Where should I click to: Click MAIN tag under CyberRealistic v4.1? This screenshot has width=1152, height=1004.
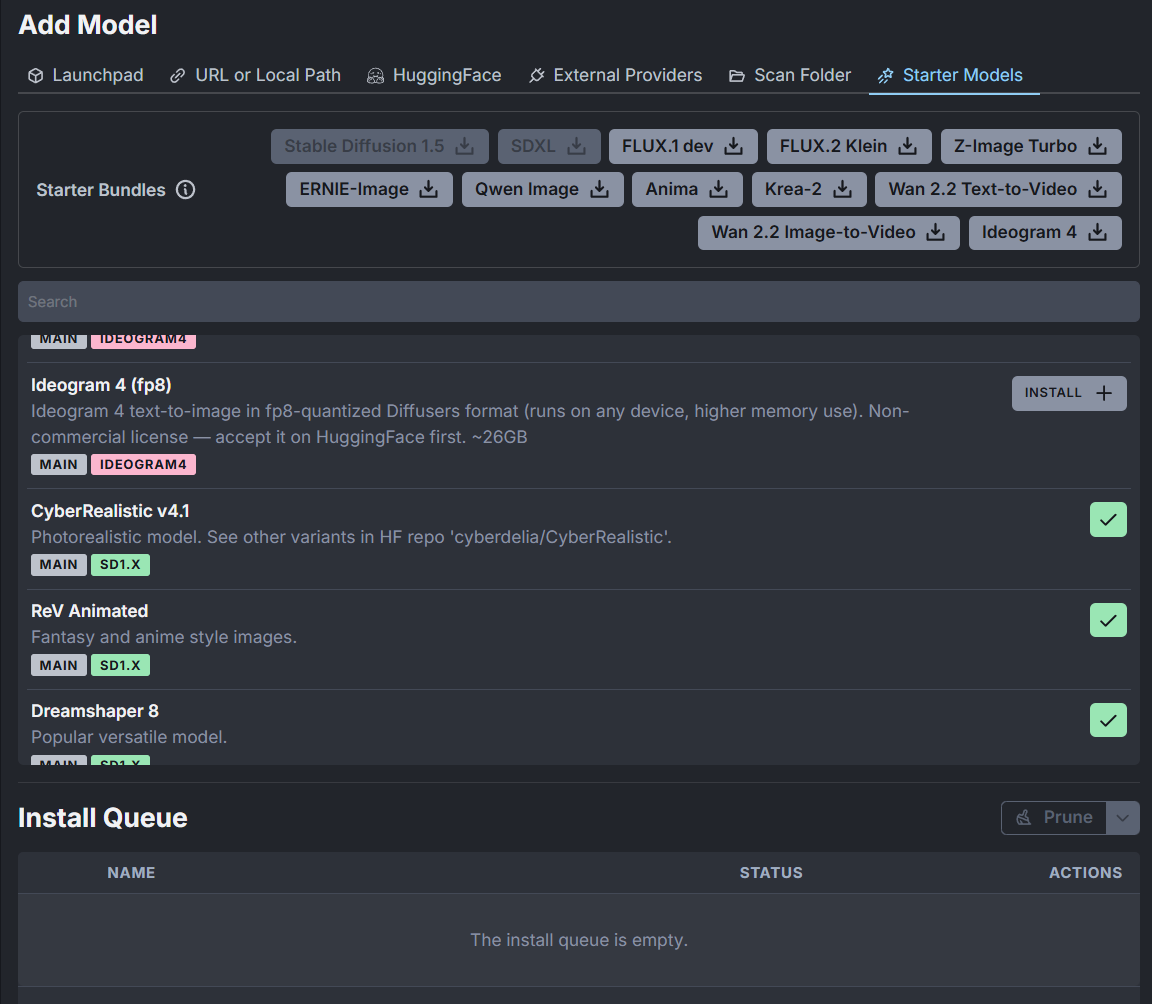[x=59, y=565]
